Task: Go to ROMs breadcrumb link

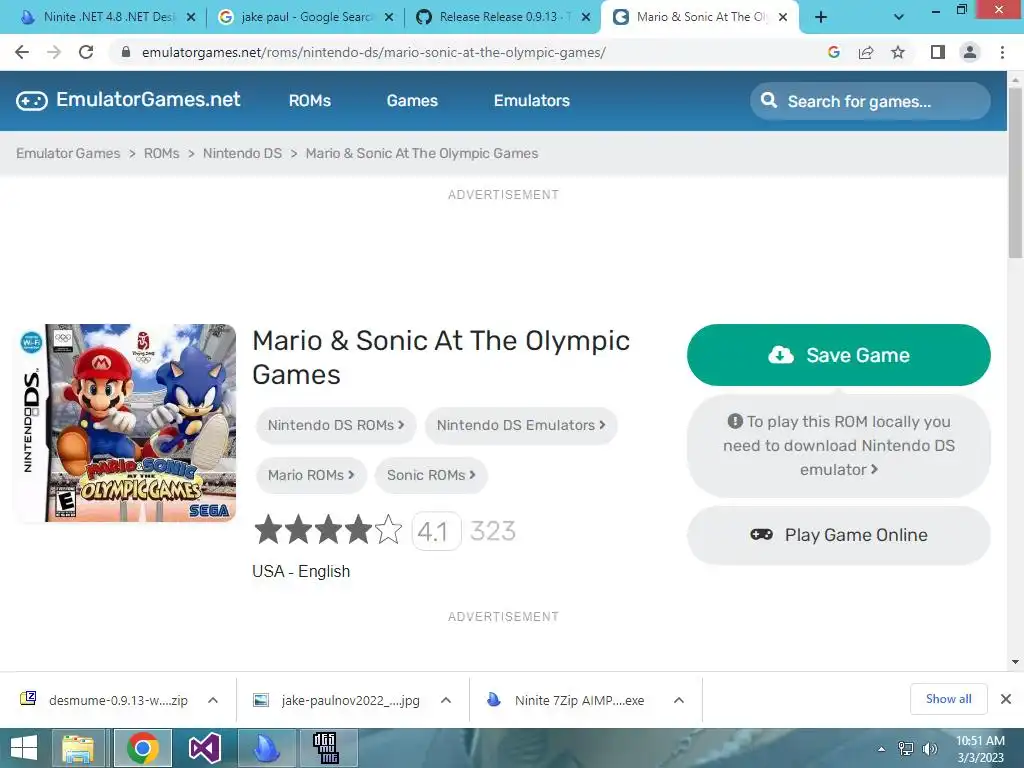Action: (161, 153)
